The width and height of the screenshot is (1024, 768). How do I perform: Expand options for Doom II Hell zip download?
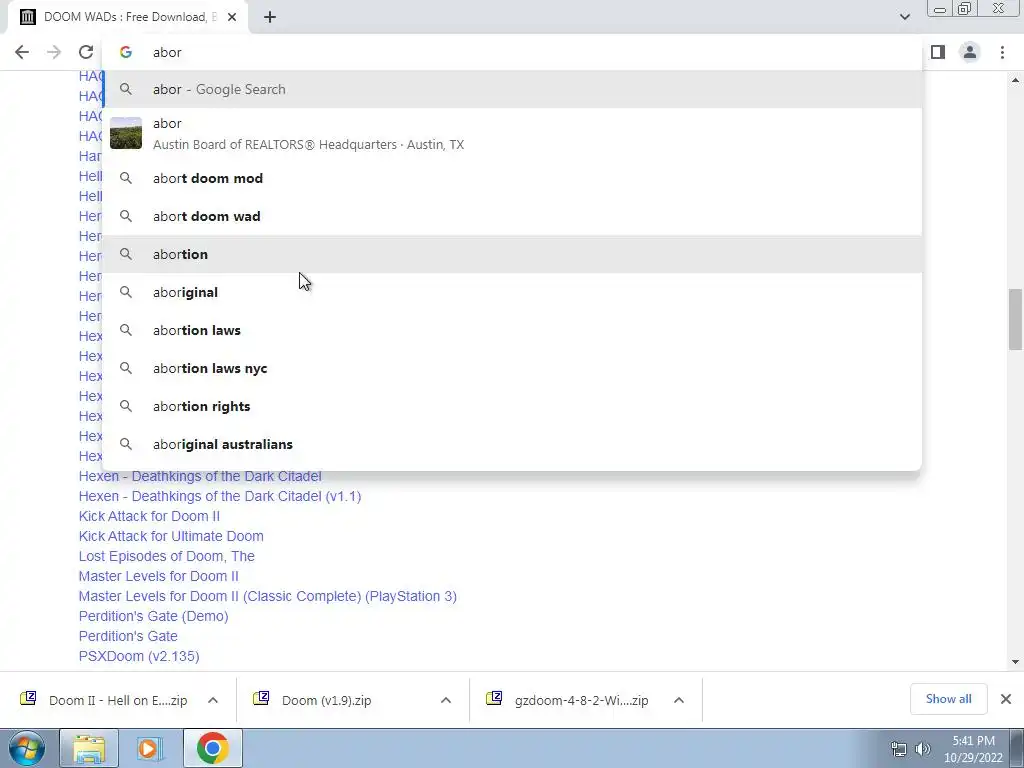pyautogui.click(x=213, y=700)
